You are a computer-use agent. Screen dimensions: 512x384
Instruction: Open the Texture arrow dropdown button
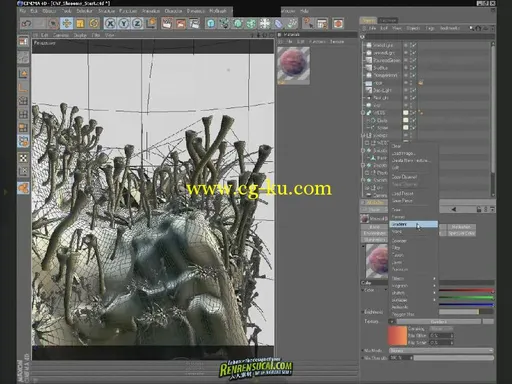[x=392, y=322]
